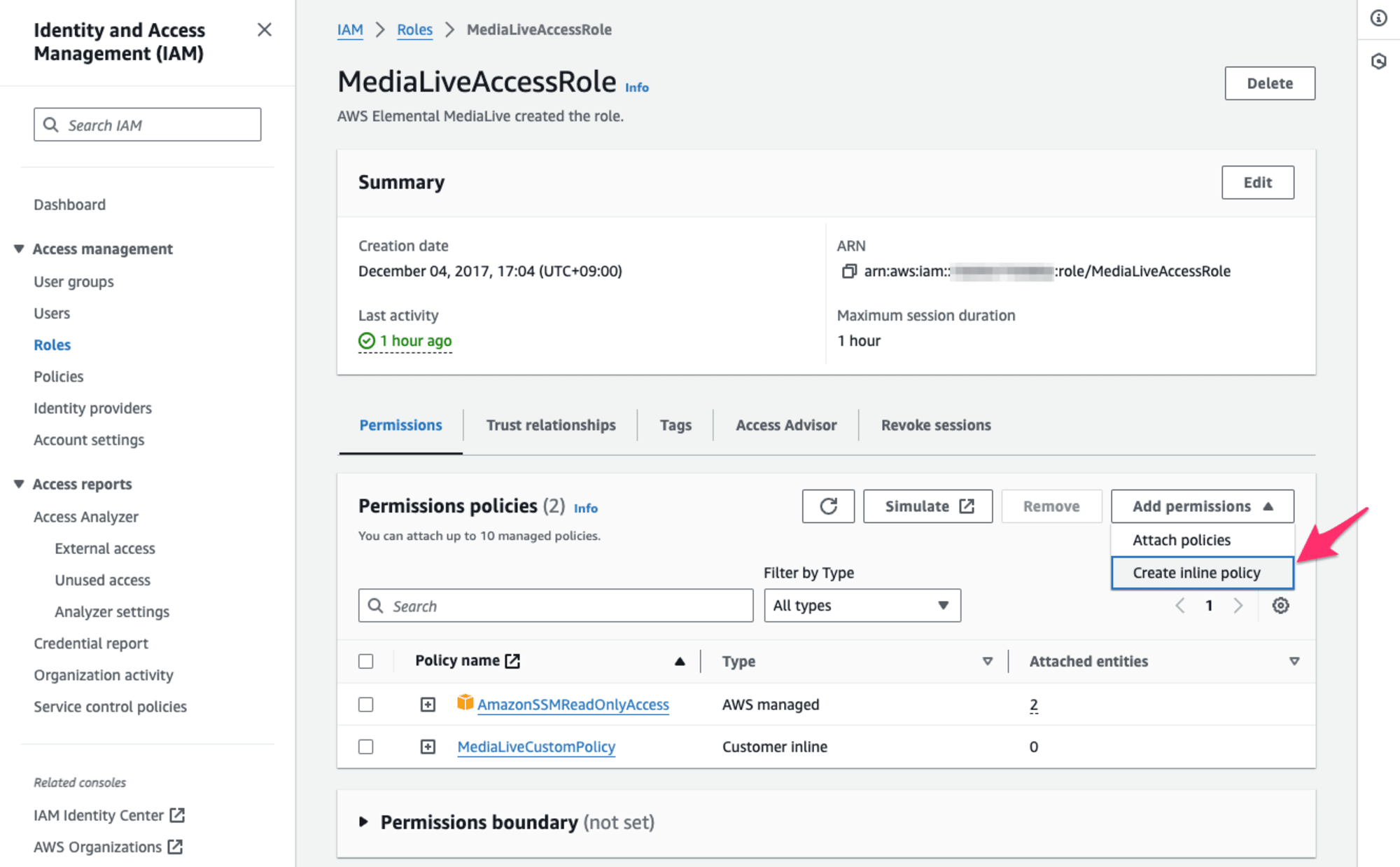The image size is (1400, 867).
Task: Select all policies checkbox in header
Action: click(x=365, y=661)
